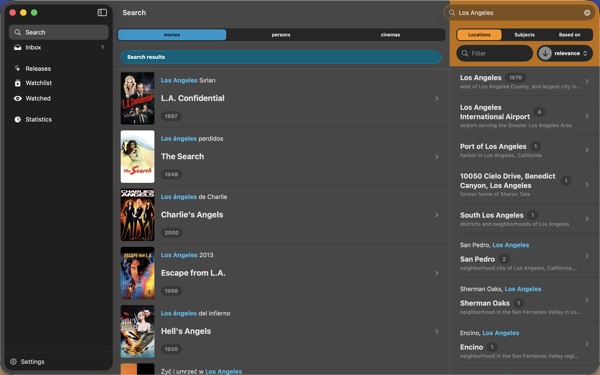Open L.A. Confidential poster thumbnail
Viewport: 600px width, 375px height.
click(137, 98)
